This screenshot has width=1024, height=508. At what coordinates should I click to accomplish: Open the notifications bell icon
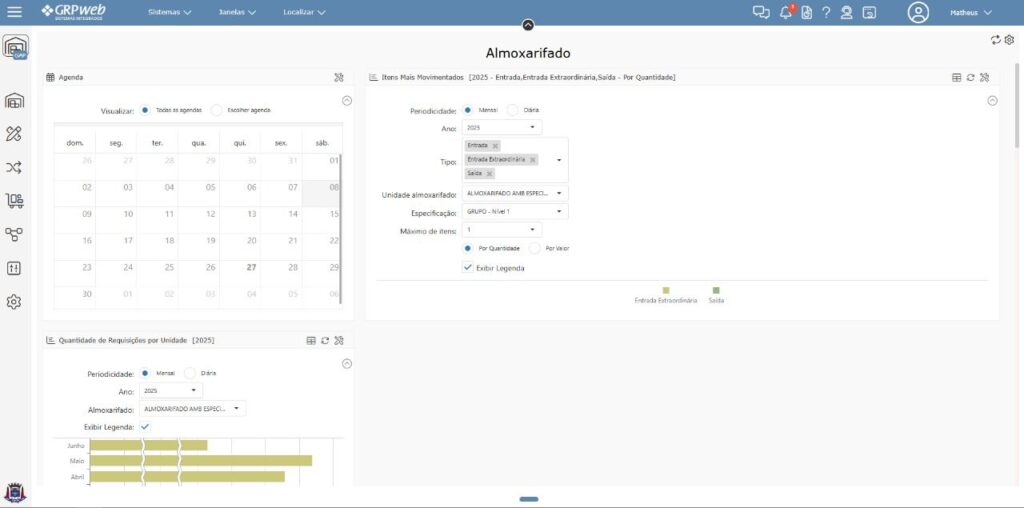coord(786,12)
